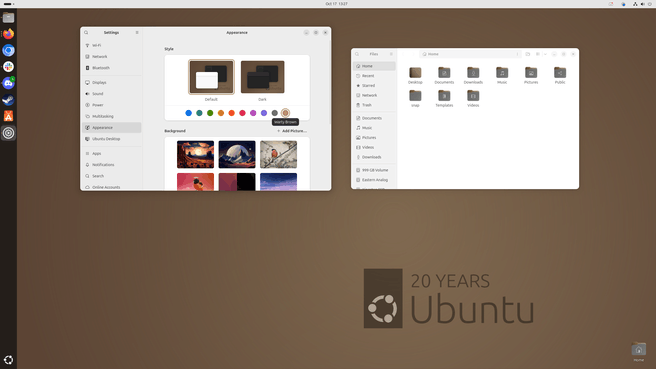Open Notifications settings panel
The height and width of the screenshot is (369, 656).
(x=112, y=165)
